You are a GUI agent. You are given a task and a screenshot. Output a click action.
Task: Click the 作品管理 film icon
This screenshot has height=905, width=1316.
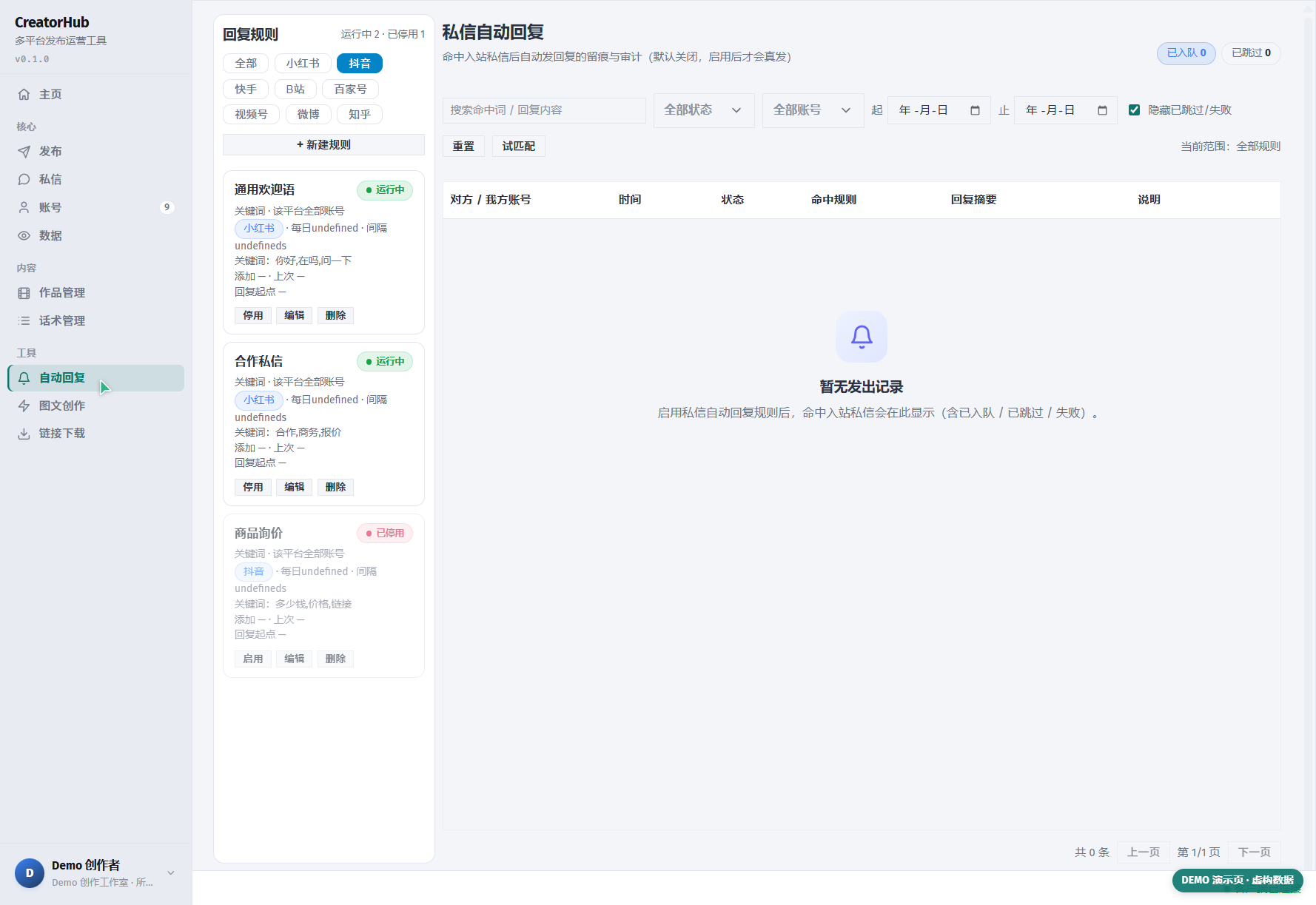pyautogui.click(x=24, y=293)
